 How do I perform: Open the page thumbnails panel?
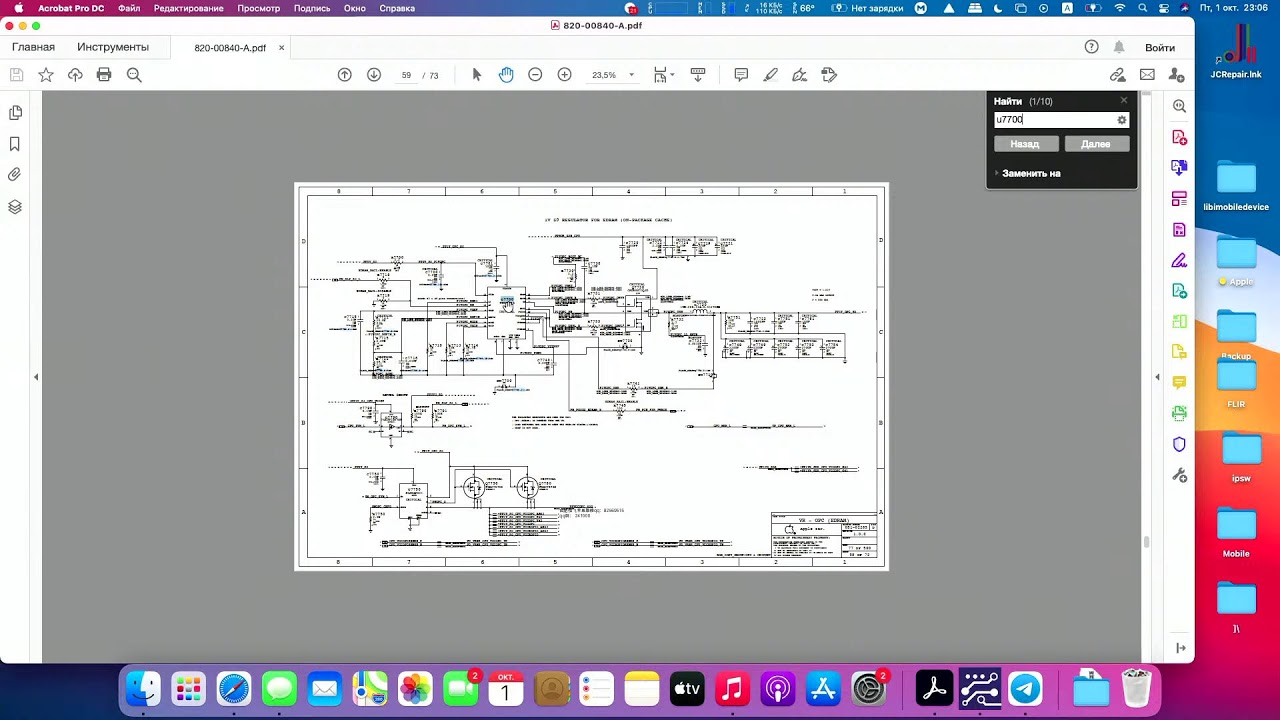(15, 114)
